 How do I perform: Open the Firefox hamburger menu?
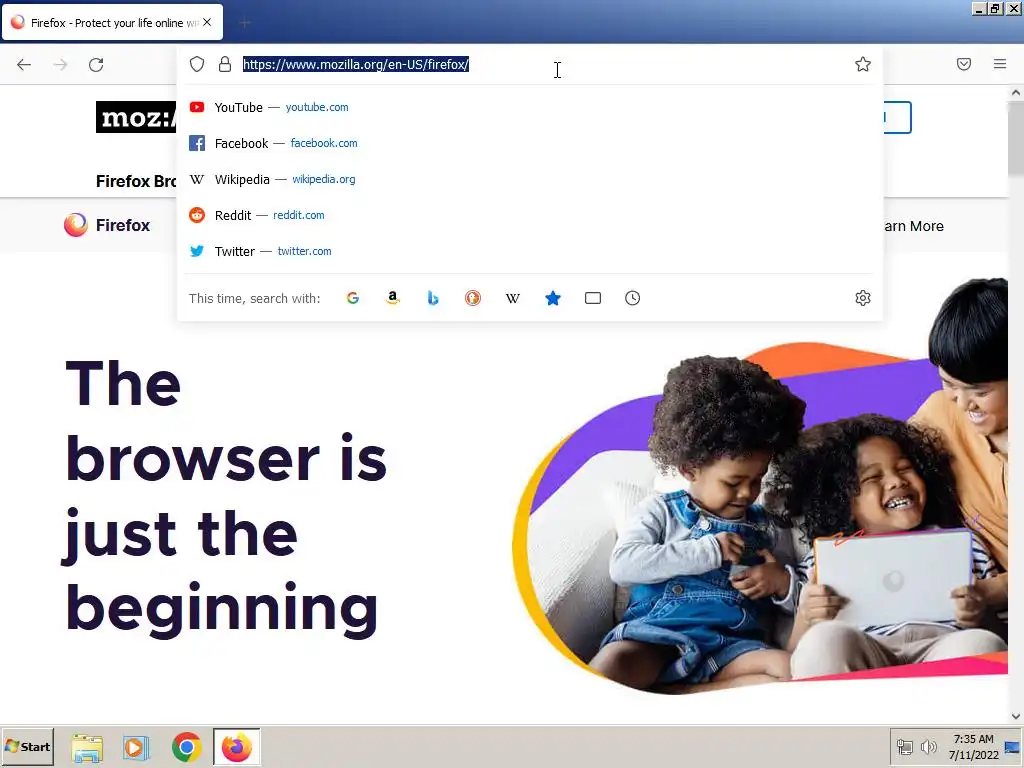click(1000, 64)
